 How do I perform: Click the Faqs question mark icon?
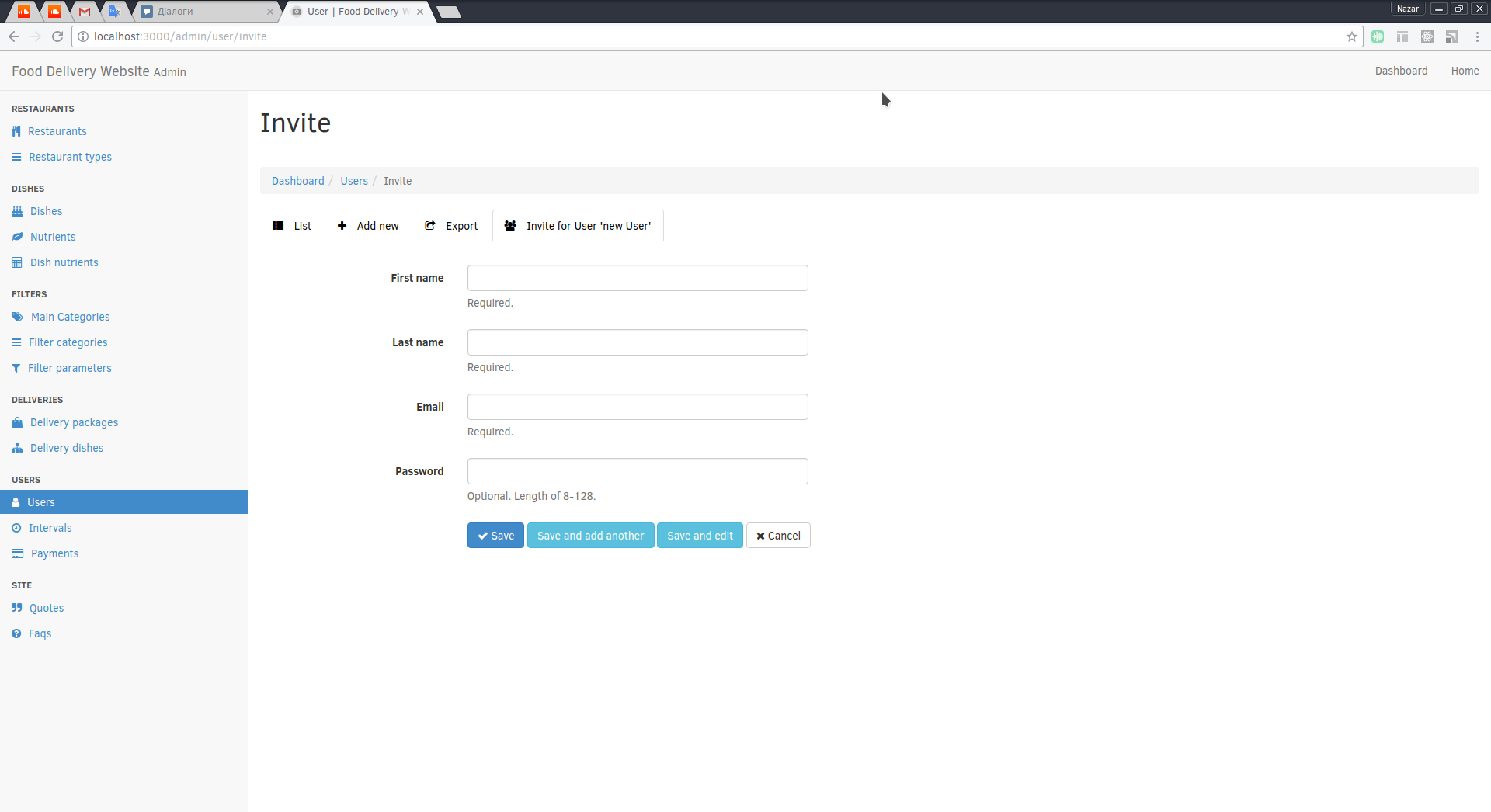[x=16, y=633]
